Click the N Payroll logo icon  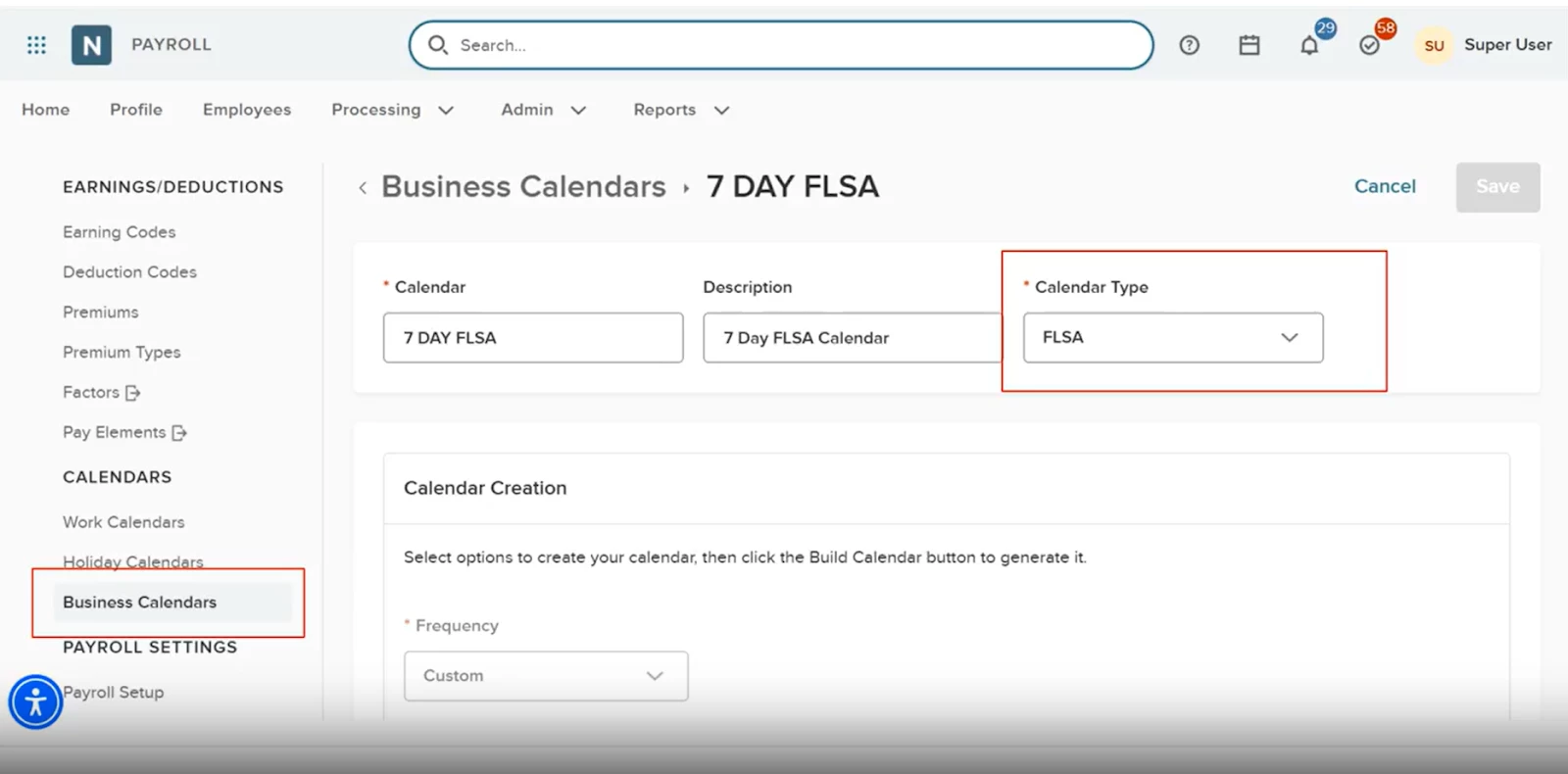91,45
